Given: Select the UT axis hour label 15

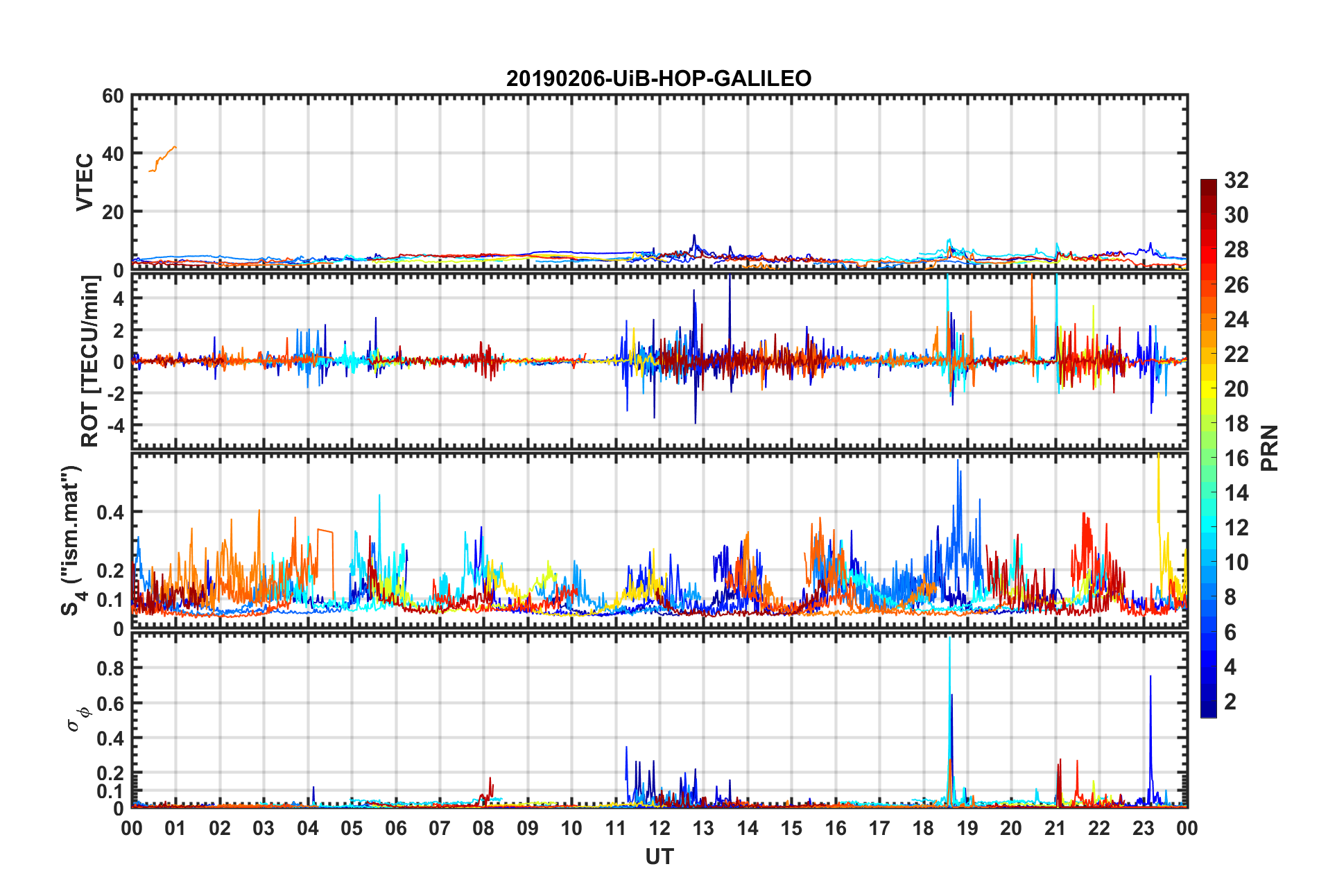Looking at the screenshot, I should 791,828.
